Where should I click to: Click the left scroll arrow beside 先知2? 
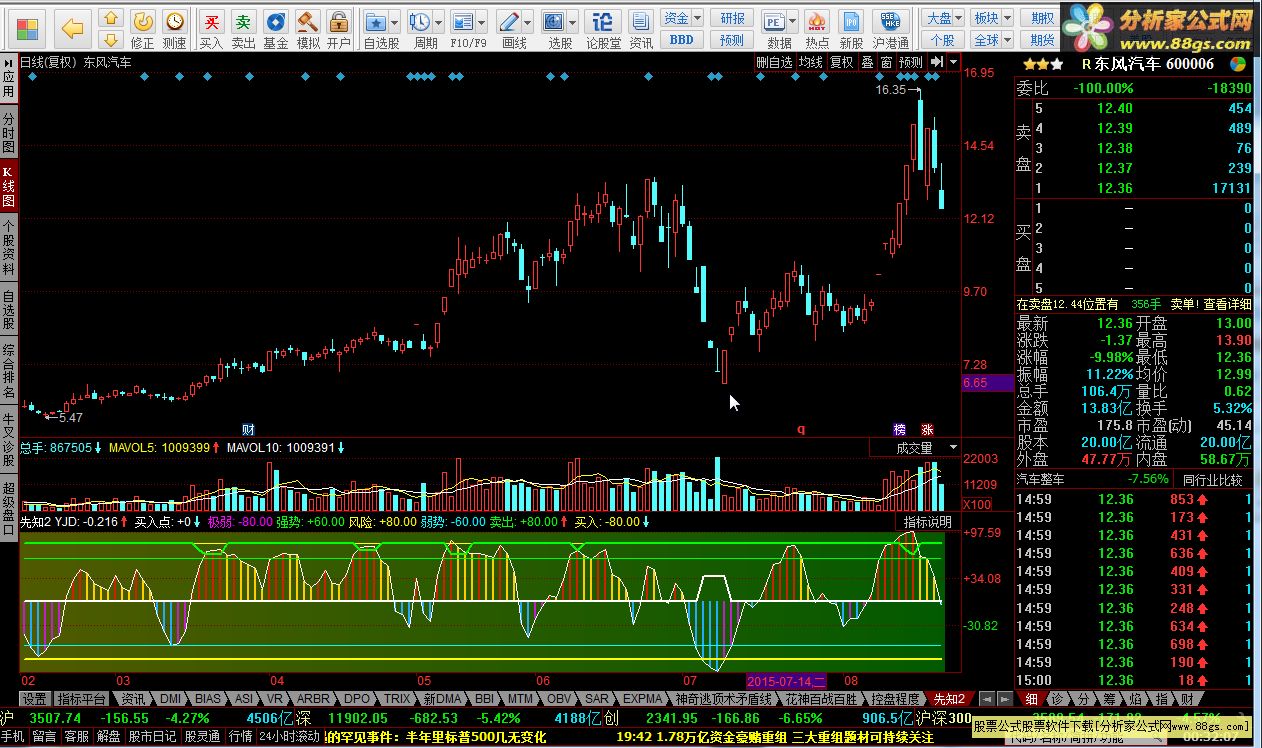986,698
